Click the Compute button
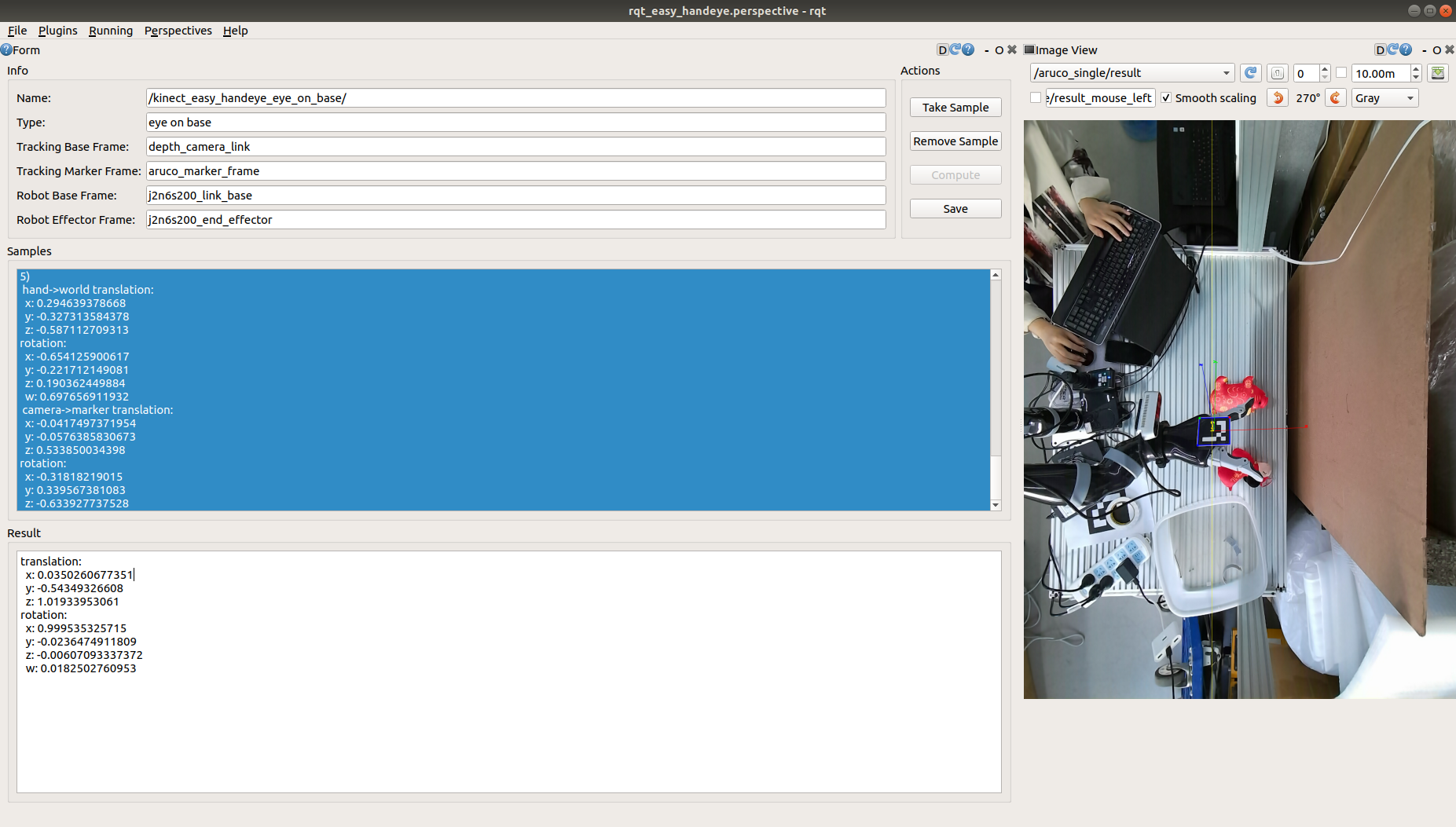Screen dimensions: 1456x827 click(955, 175)
